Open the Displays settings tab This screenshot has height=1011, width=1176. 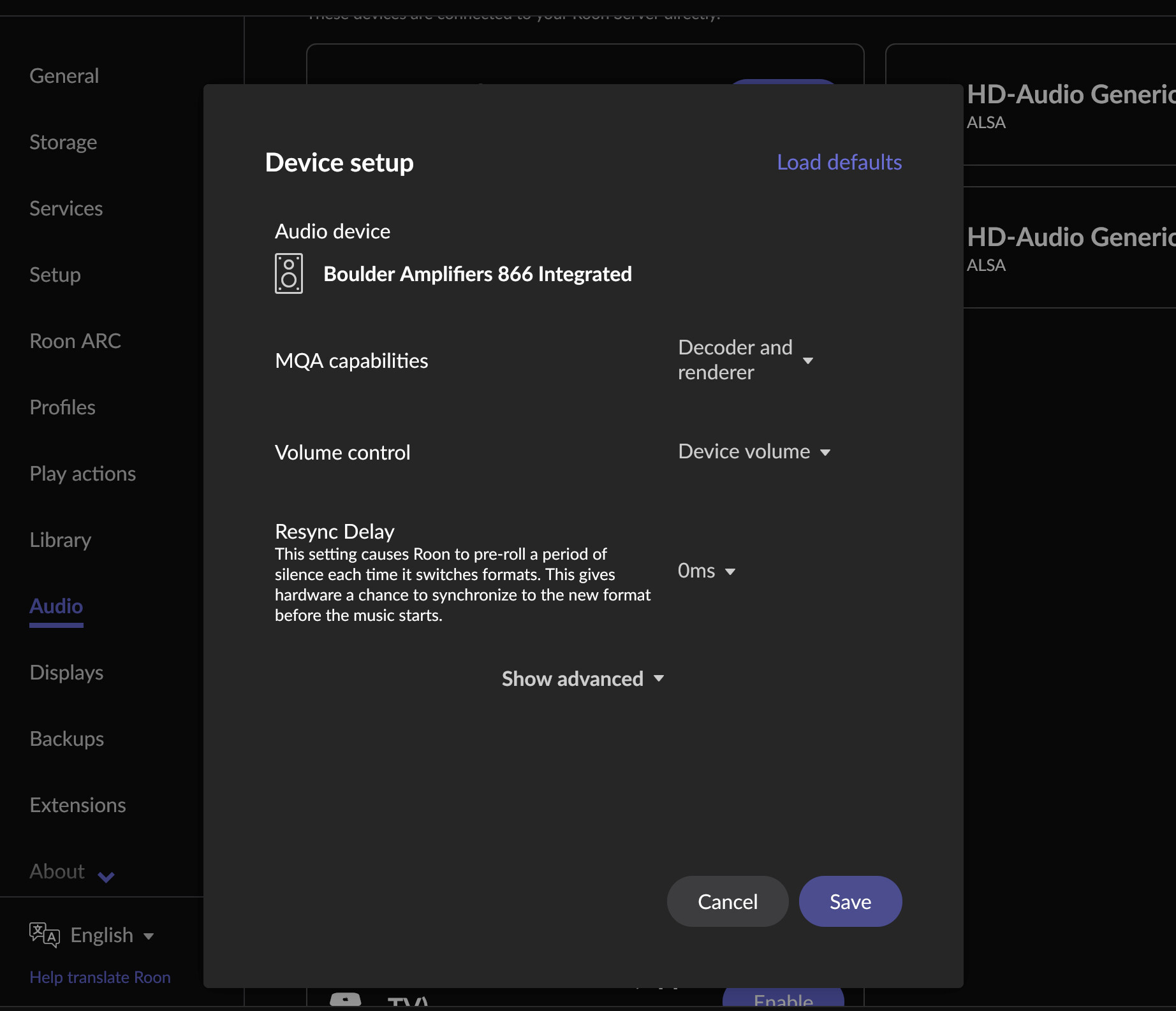tap(66, 673)
